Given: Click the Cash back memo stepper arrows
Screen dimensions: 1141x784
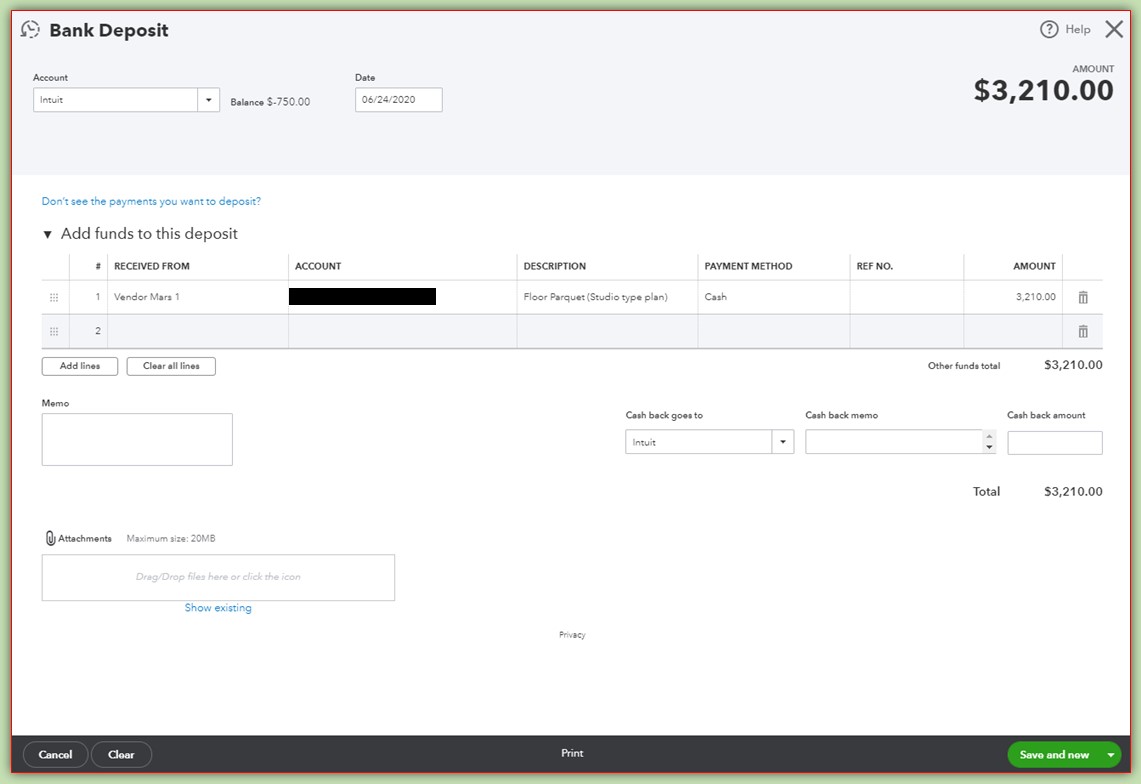Looking at the screenshot, I should pos(990,441).
